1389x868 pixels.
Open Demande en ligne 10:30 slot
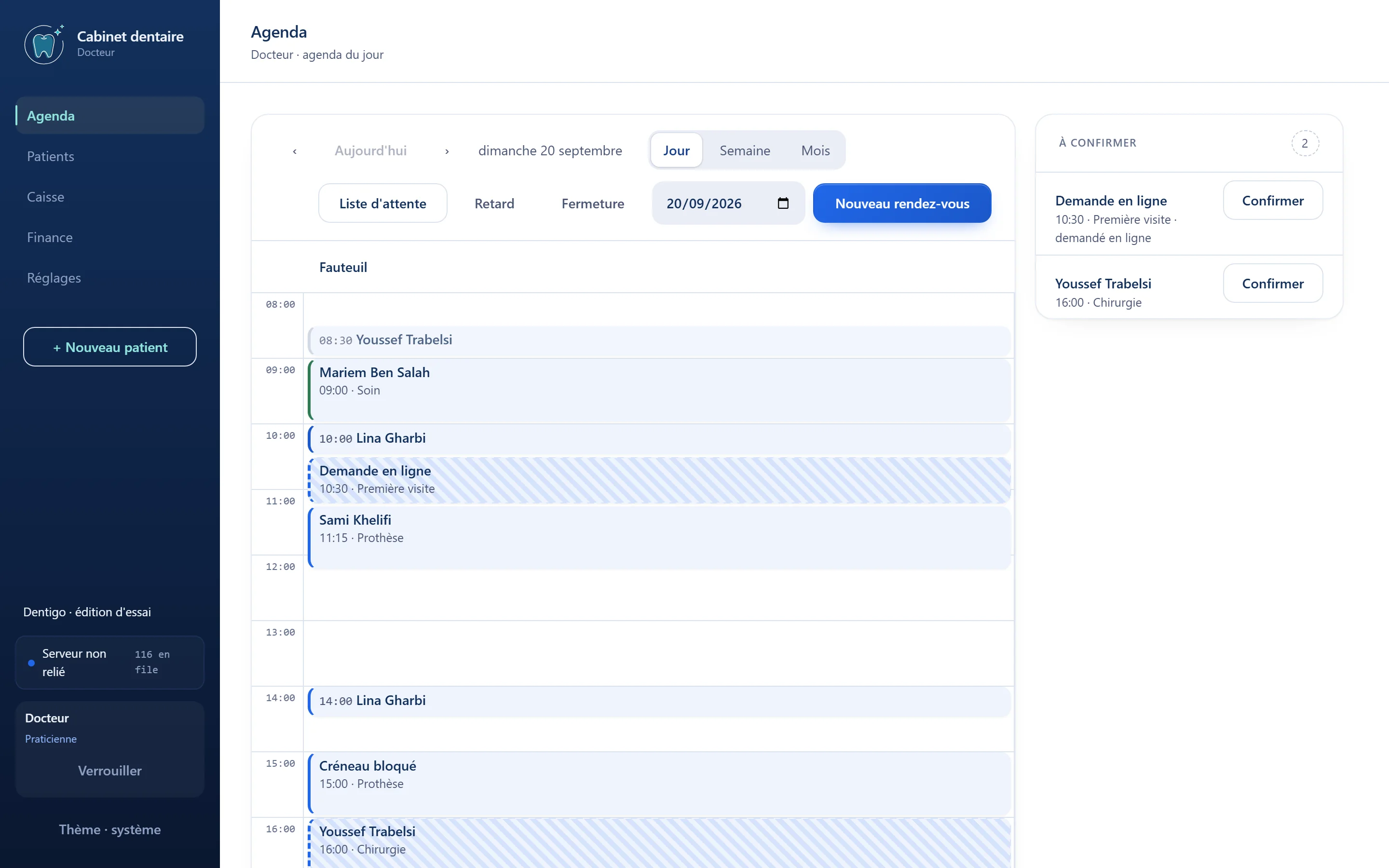pos(659,480)
